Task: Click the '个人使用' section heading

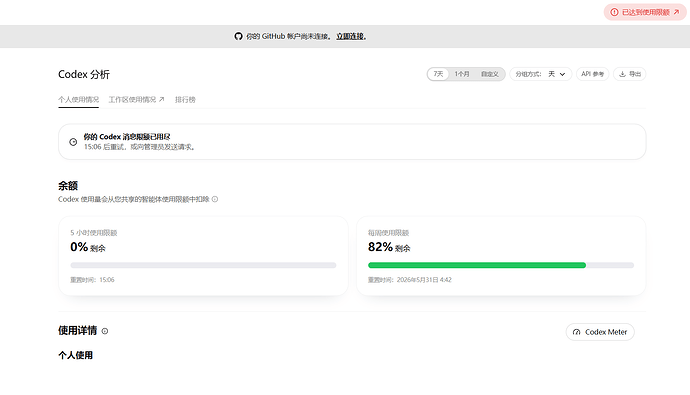Action: click(x=75, y=355)
